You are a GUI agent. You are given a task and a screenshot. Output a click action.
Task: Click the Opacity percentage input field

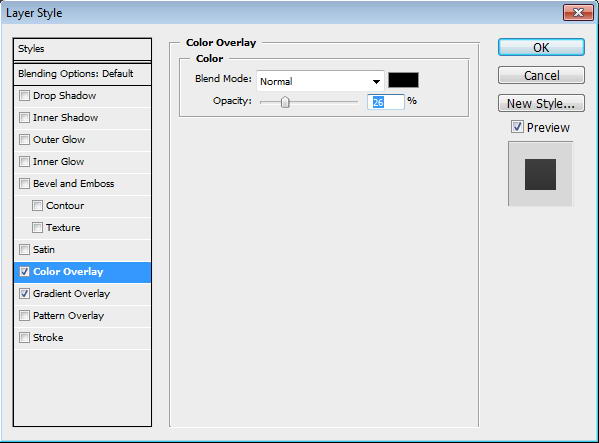[x=386, y=102]
